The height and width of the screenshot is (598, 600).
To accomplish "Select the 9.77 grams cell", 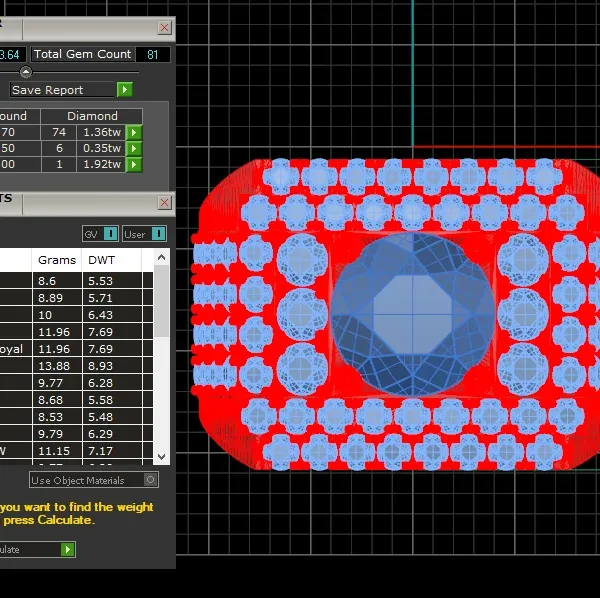I will [57, 383].
